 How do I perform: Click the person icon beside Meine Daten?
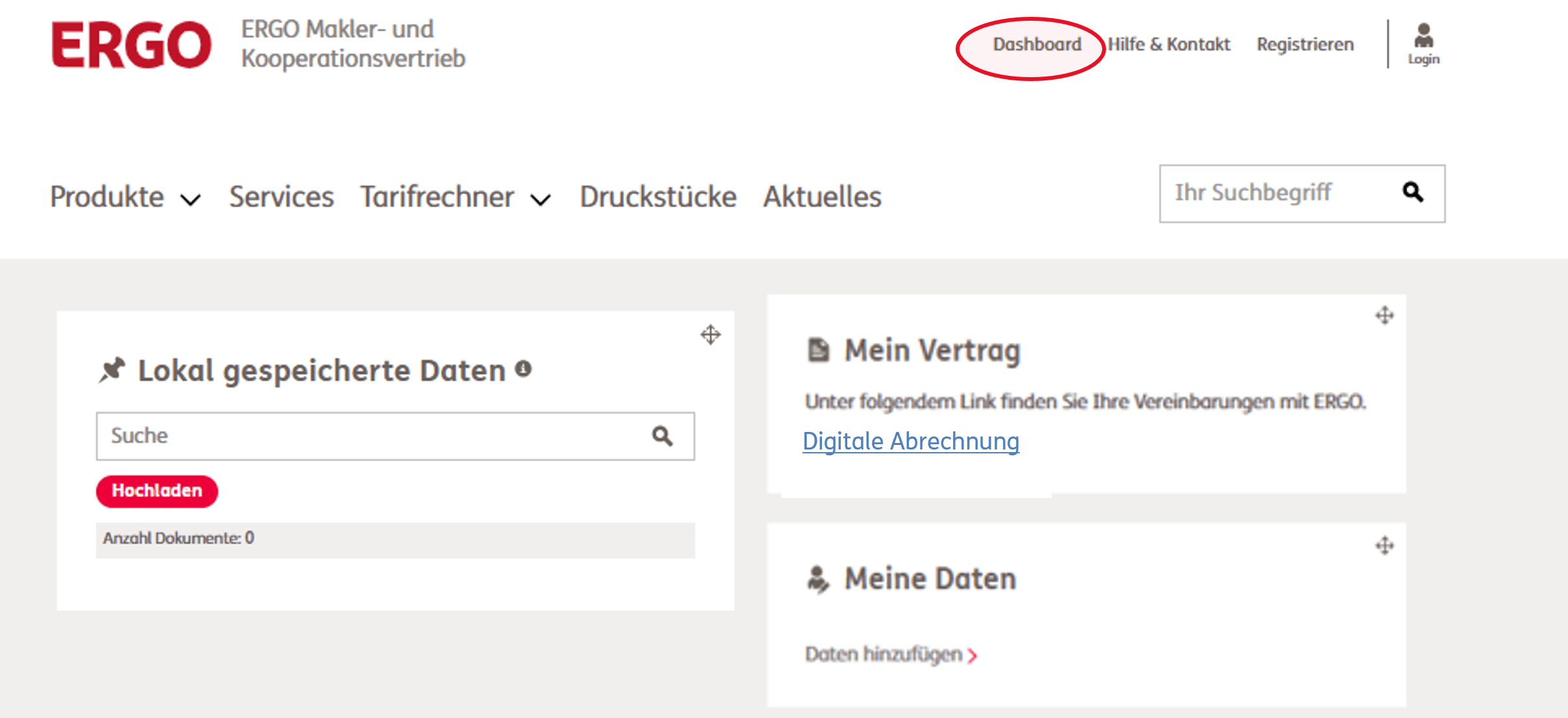coord(817,579)
